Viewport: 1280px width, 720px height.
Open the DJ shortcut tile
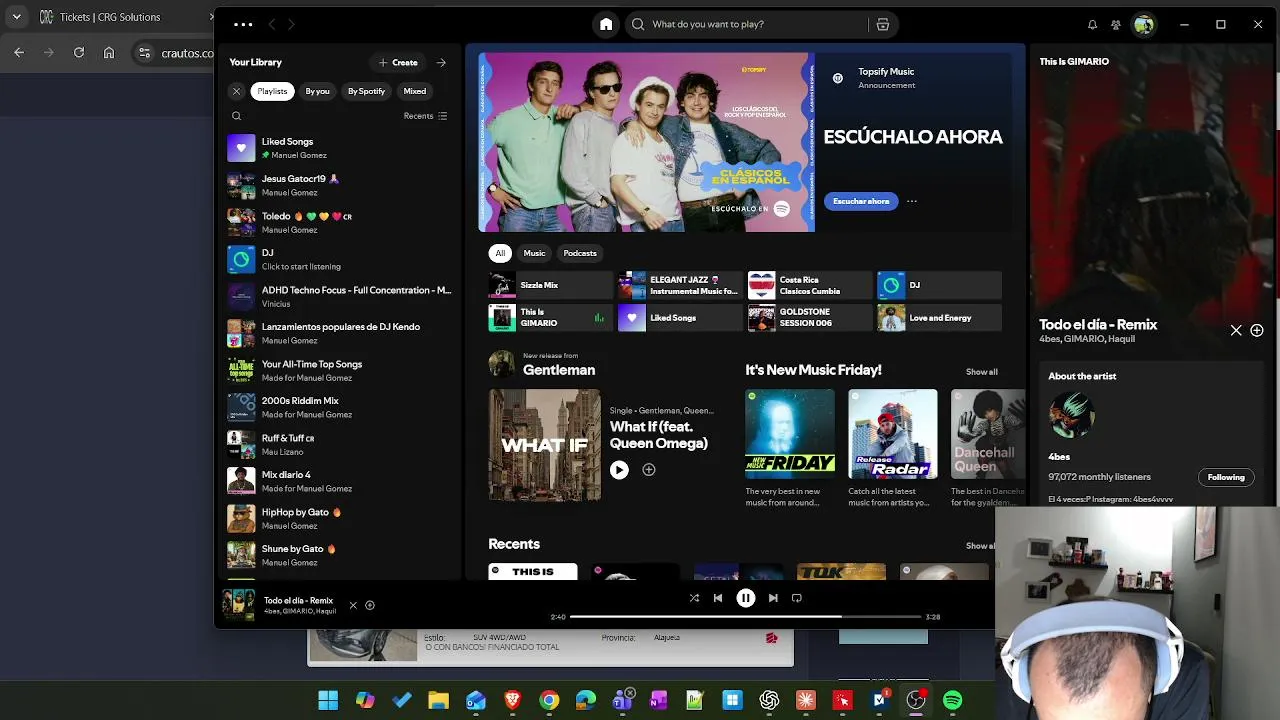click(x=939, y=285)
